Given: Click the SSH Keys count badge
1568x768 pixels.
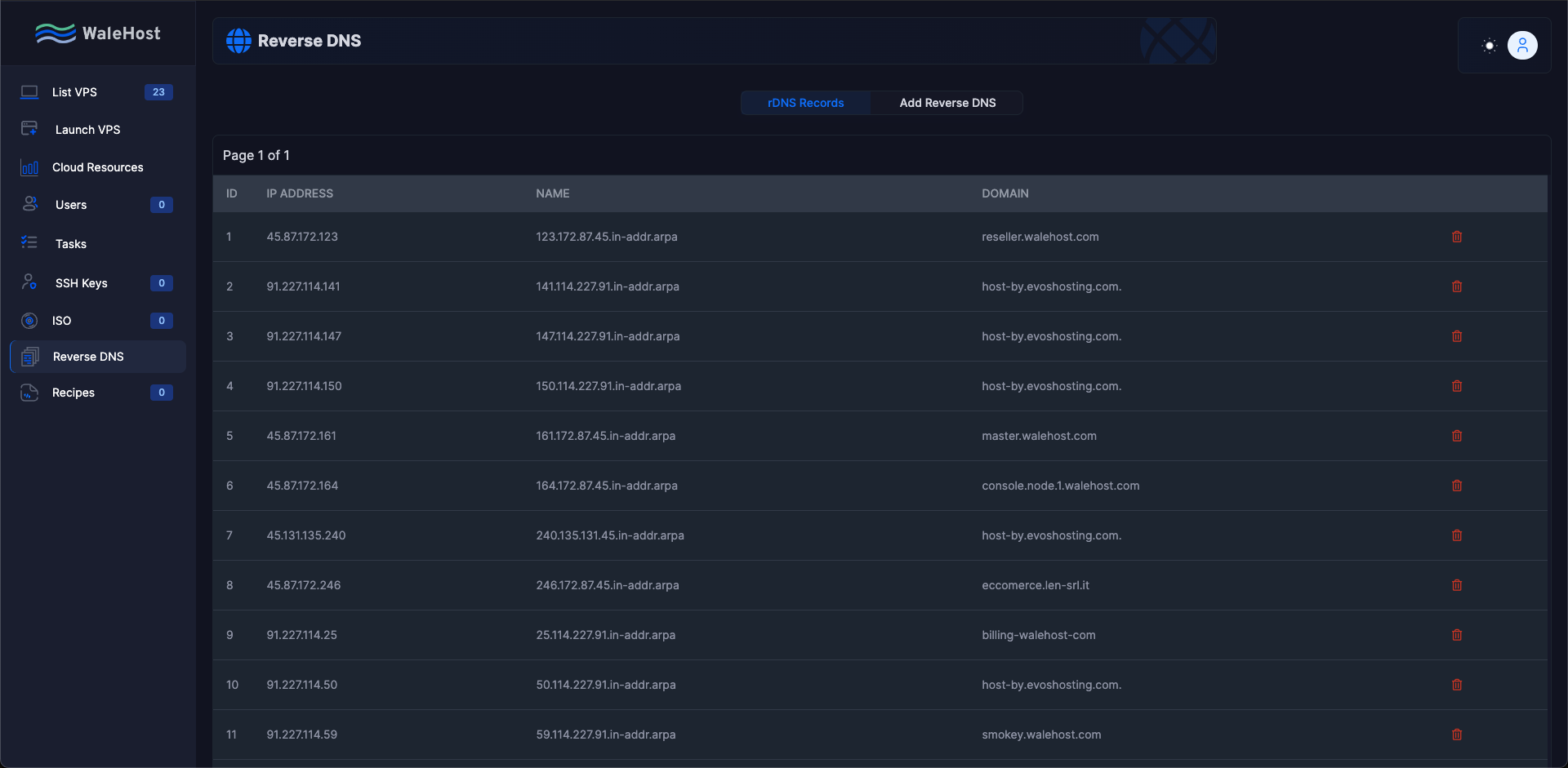Looking at the screenshot, I should click(162, 283).
